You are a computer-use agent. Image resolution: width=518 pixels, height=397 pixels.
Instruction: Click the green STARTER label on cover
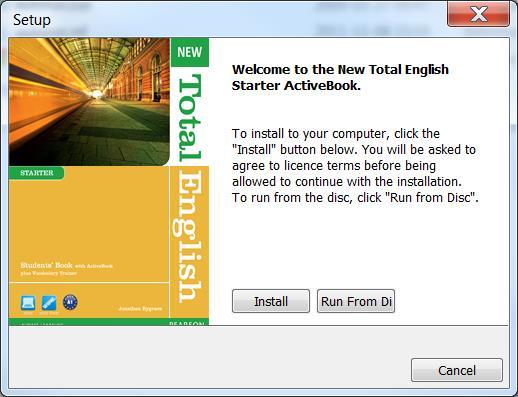coord(37,173)
